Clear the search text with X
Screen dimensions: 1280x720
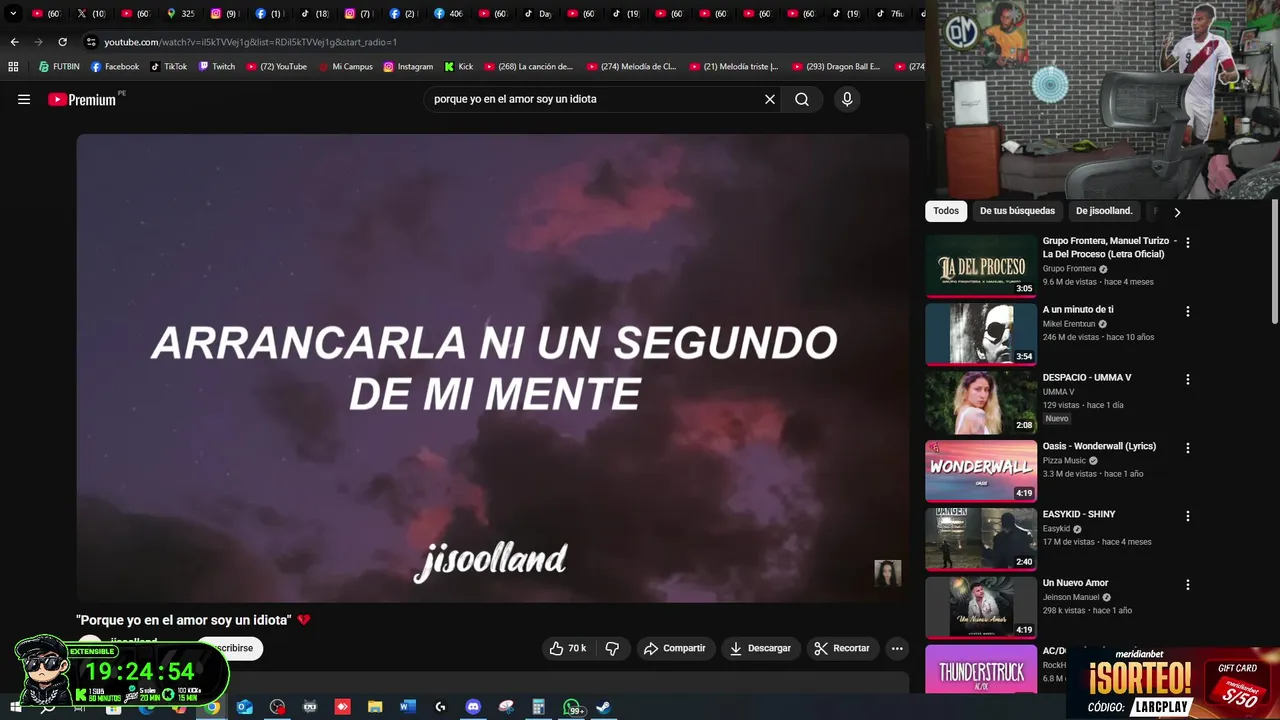770,99
